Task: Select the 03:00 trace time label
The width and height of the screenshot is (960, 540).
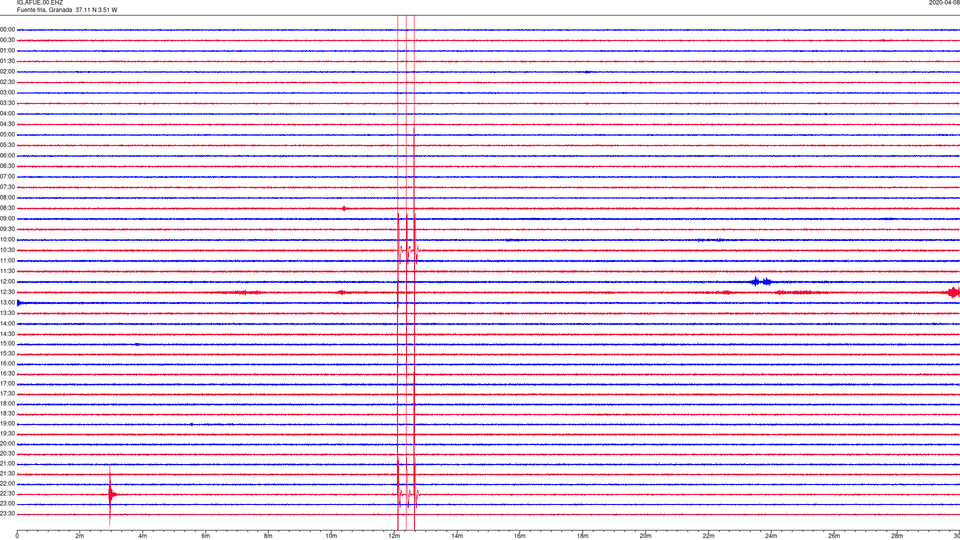Action: tap(7, 92)
